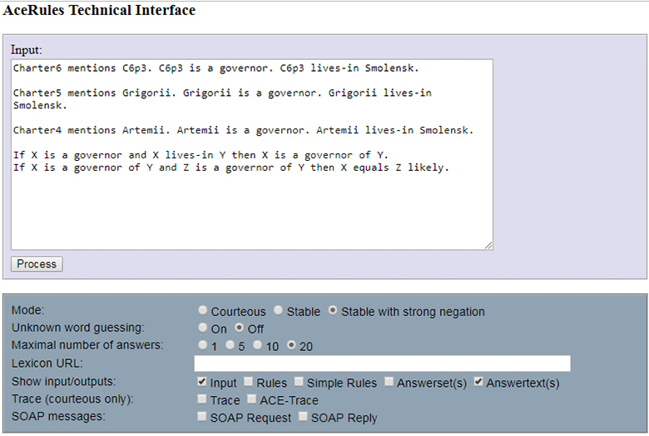Uncheck the Answertext(s) checkbox
The image size is (649, 436).
[480, 382]
